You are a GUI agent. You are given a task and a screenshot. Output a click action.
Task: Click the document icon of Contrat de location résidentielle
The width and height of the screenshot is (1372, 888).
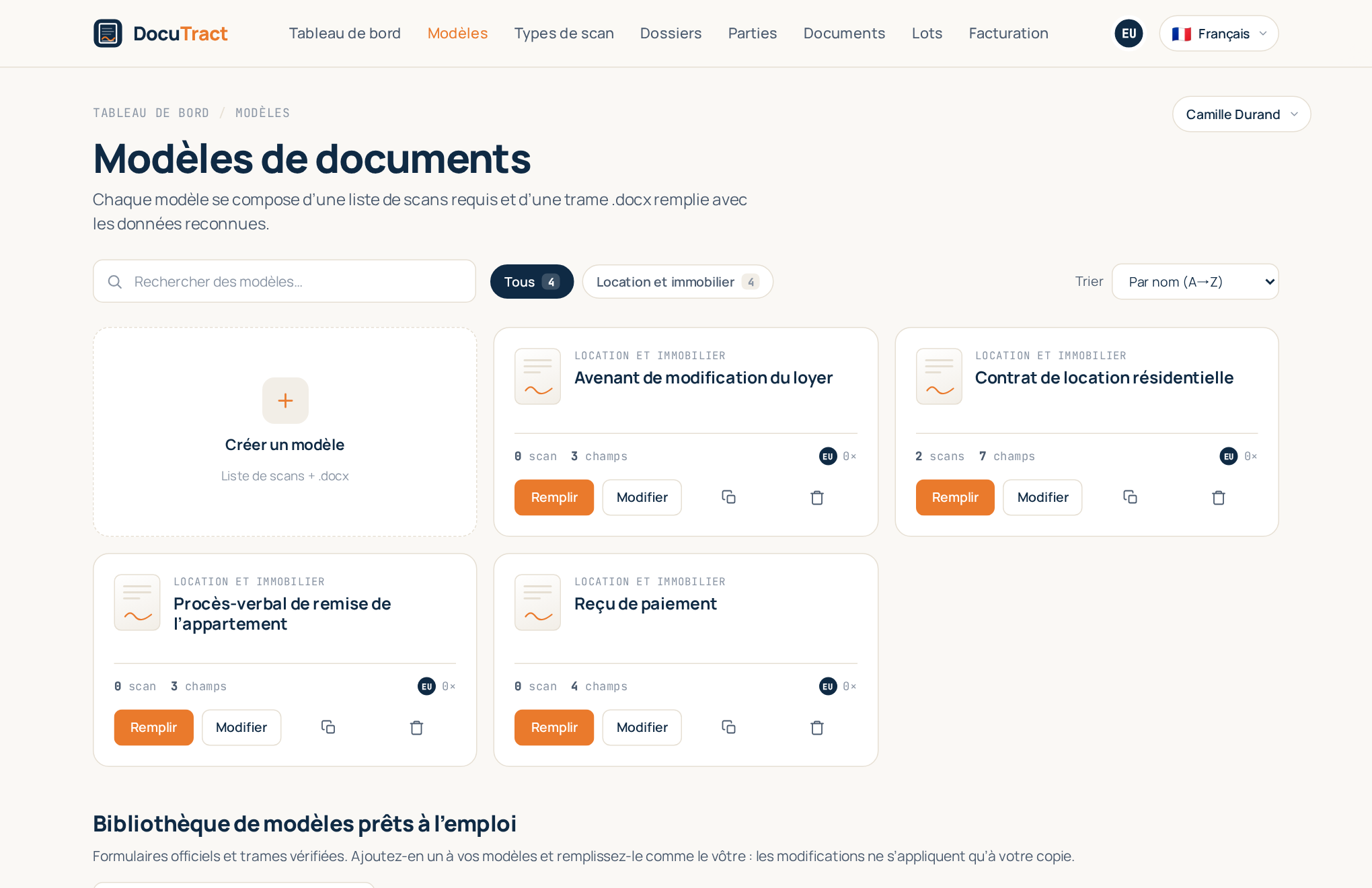[939, 376]
